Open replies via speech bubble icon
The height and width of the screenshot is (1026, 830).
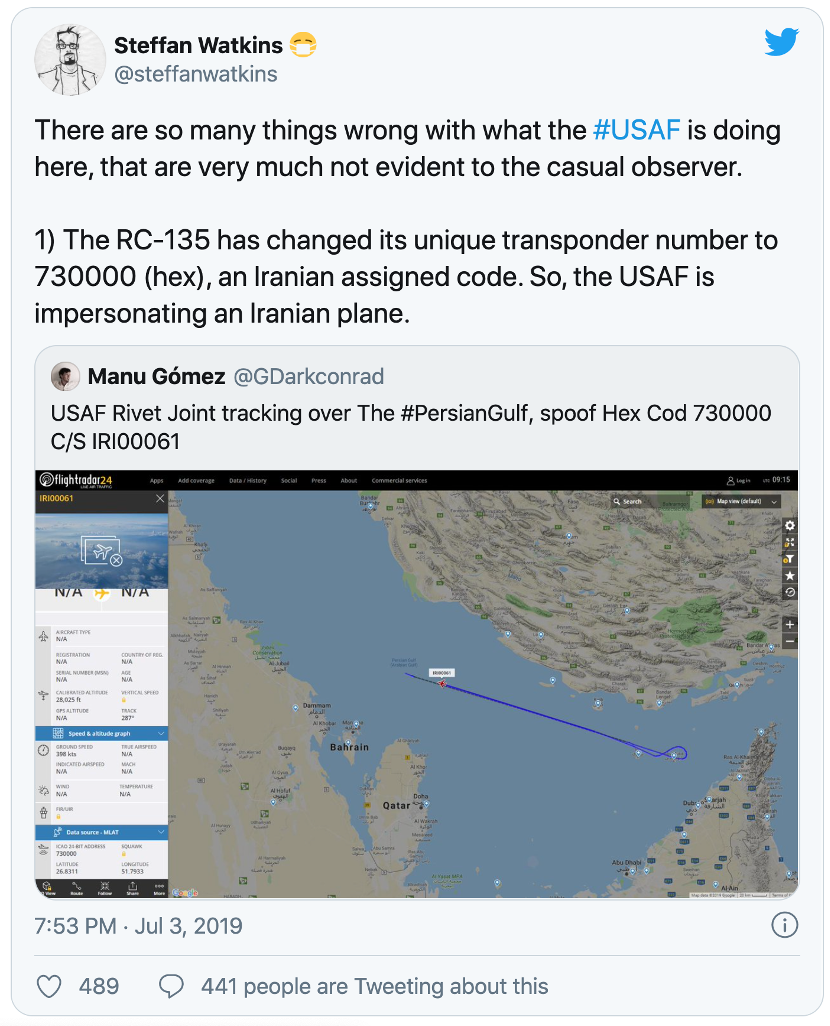(x=171, y=986)
